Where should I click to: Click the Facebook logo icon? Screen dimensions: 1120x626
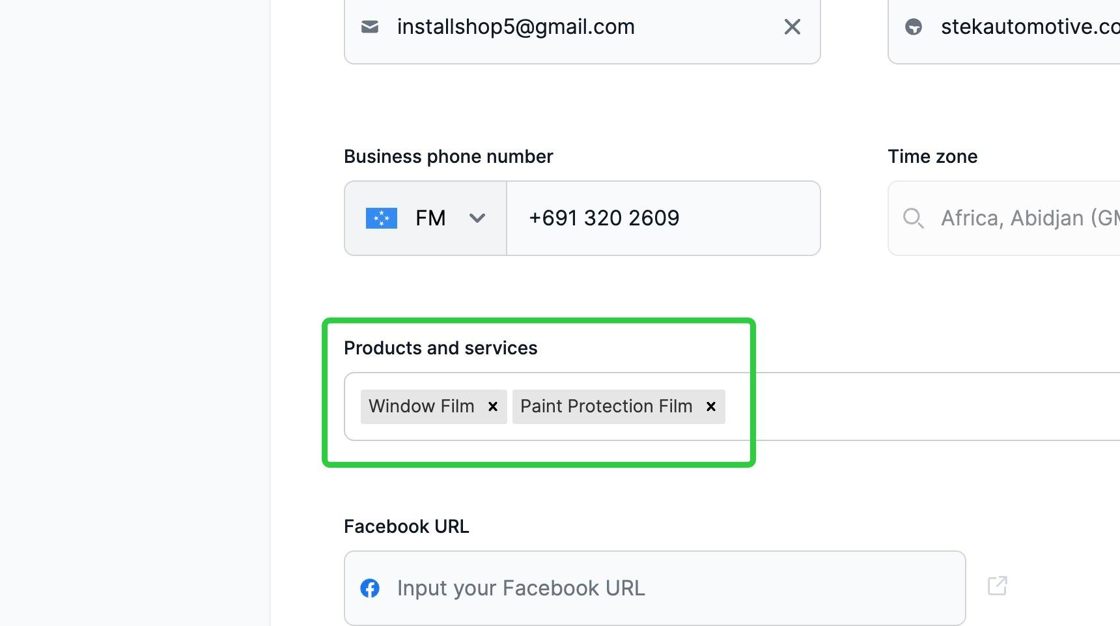coord(370,588)
